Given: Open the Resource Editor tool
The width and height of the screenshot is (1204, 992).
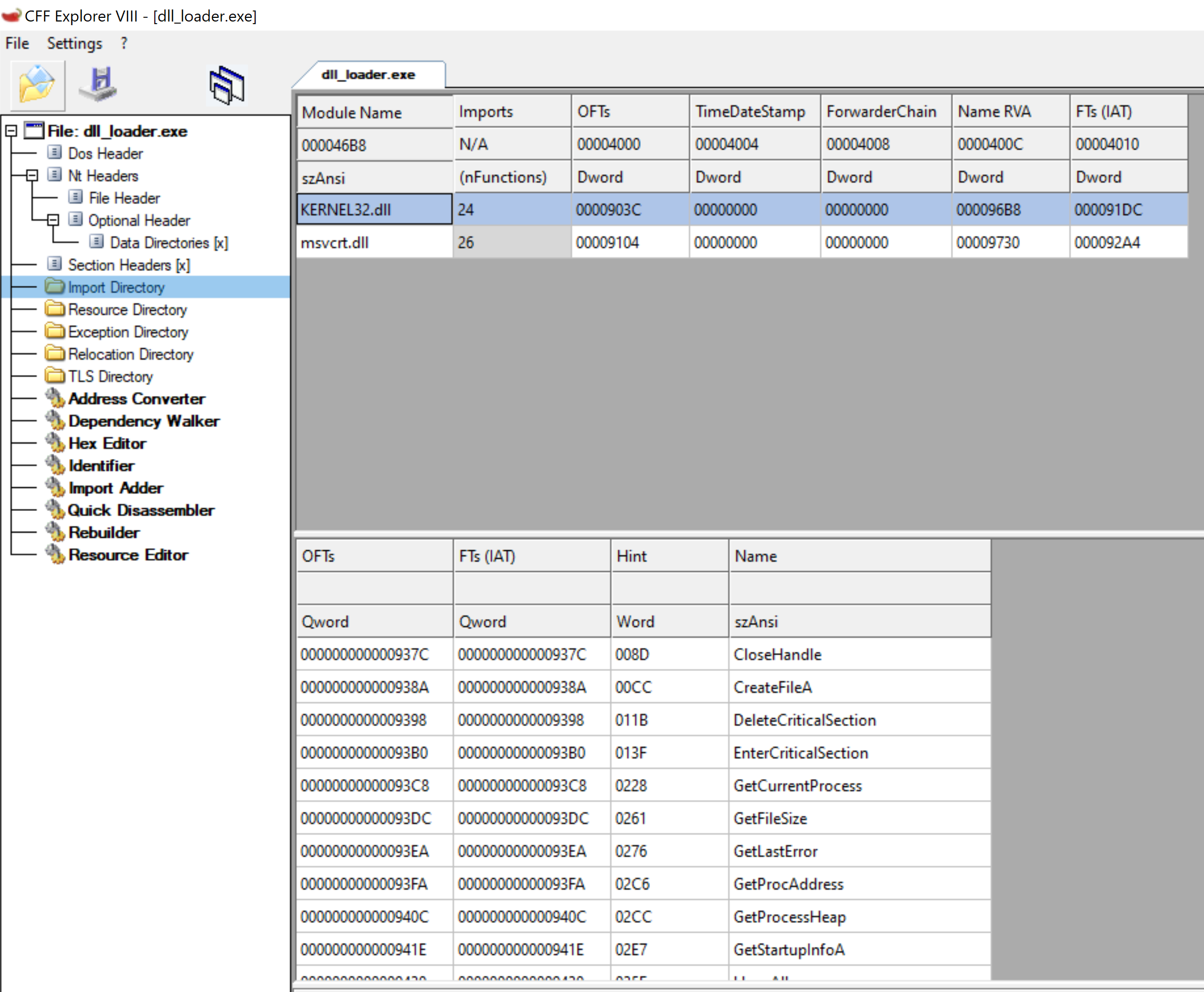Looking at the screenshot, I should click(x=128, y=555).
